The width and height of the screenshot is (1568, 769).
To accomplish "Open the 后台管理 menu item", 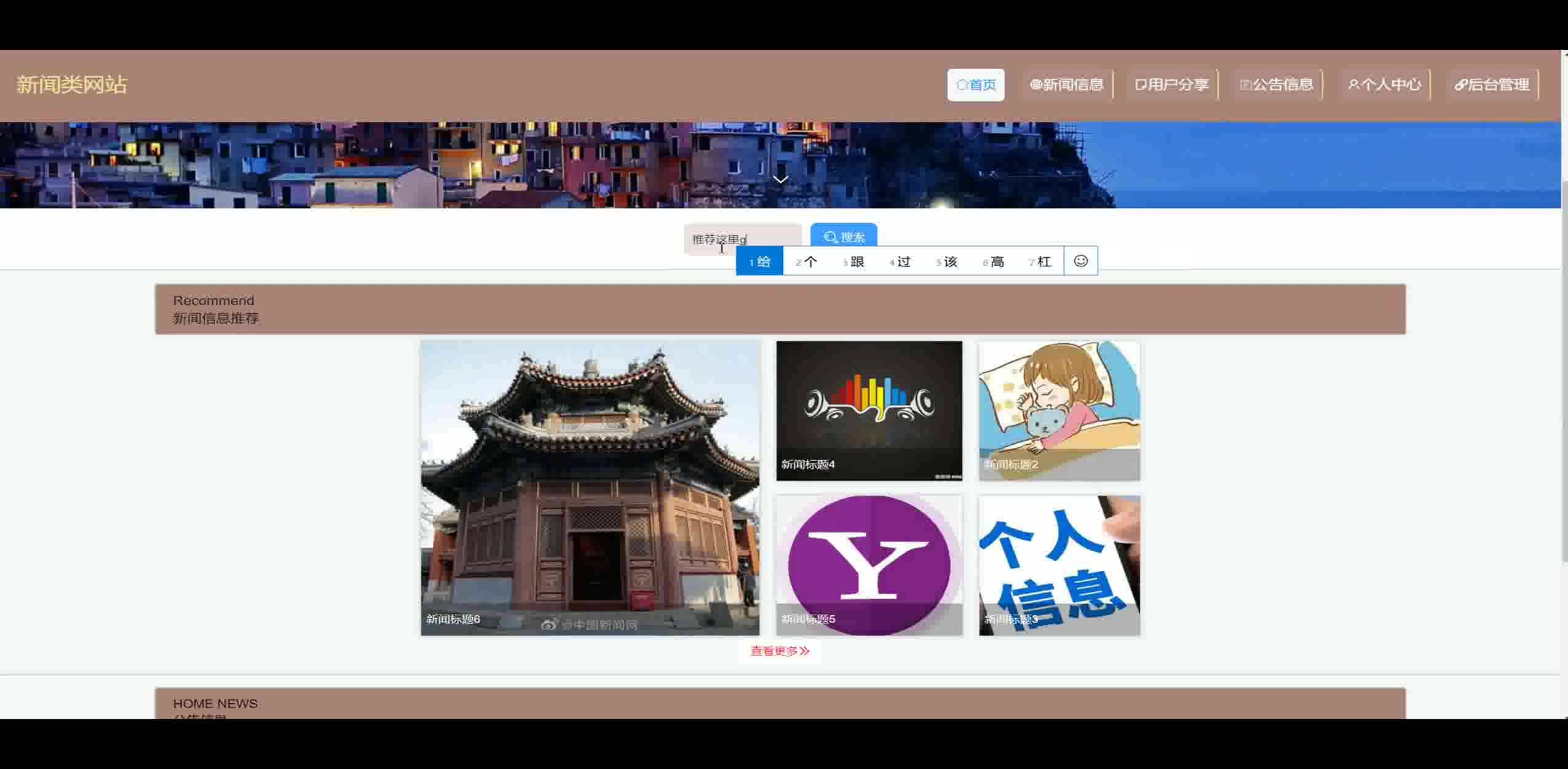I will (x=1492, y=85).
